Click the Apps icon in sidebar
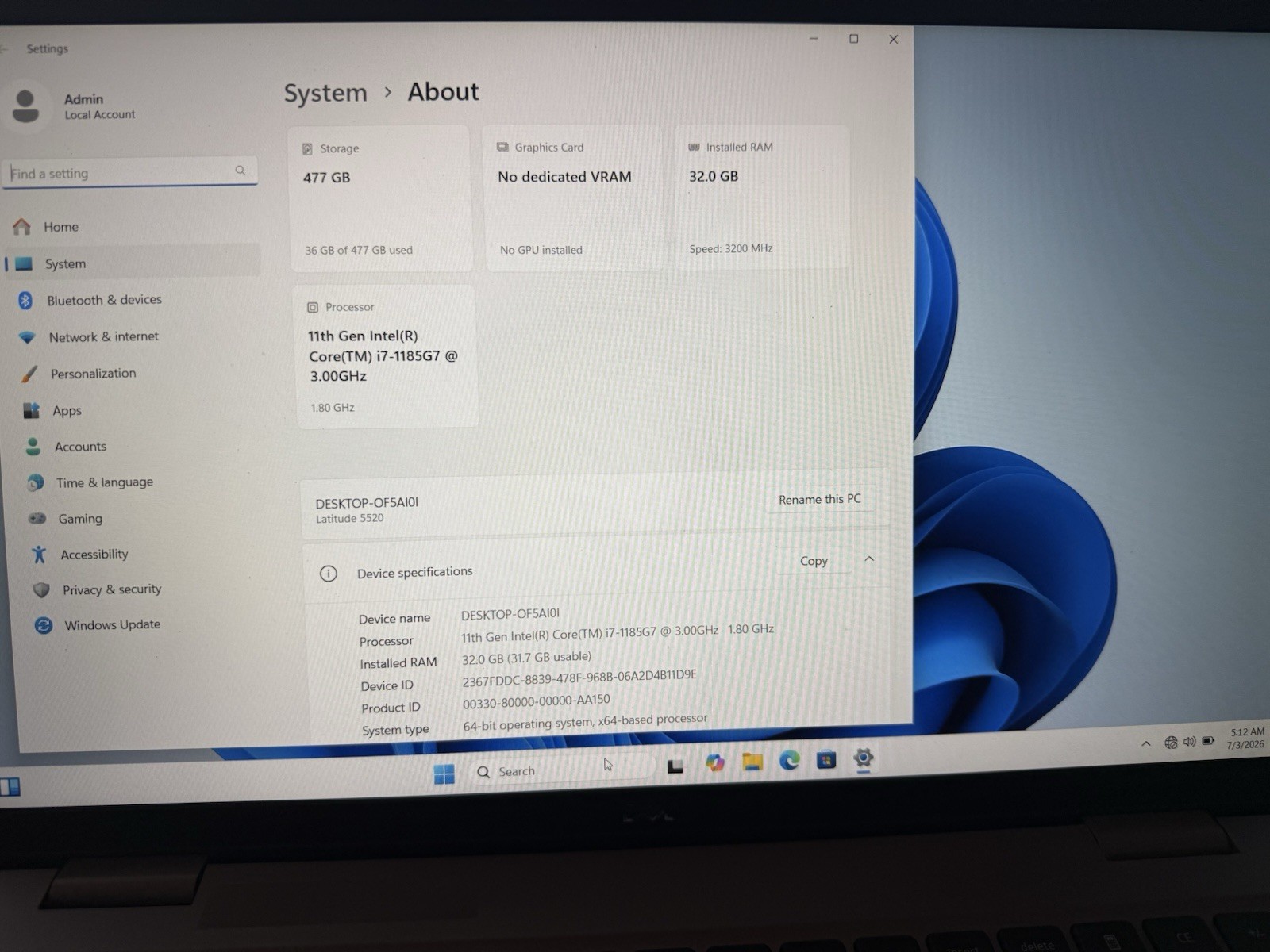 [31, 410]
